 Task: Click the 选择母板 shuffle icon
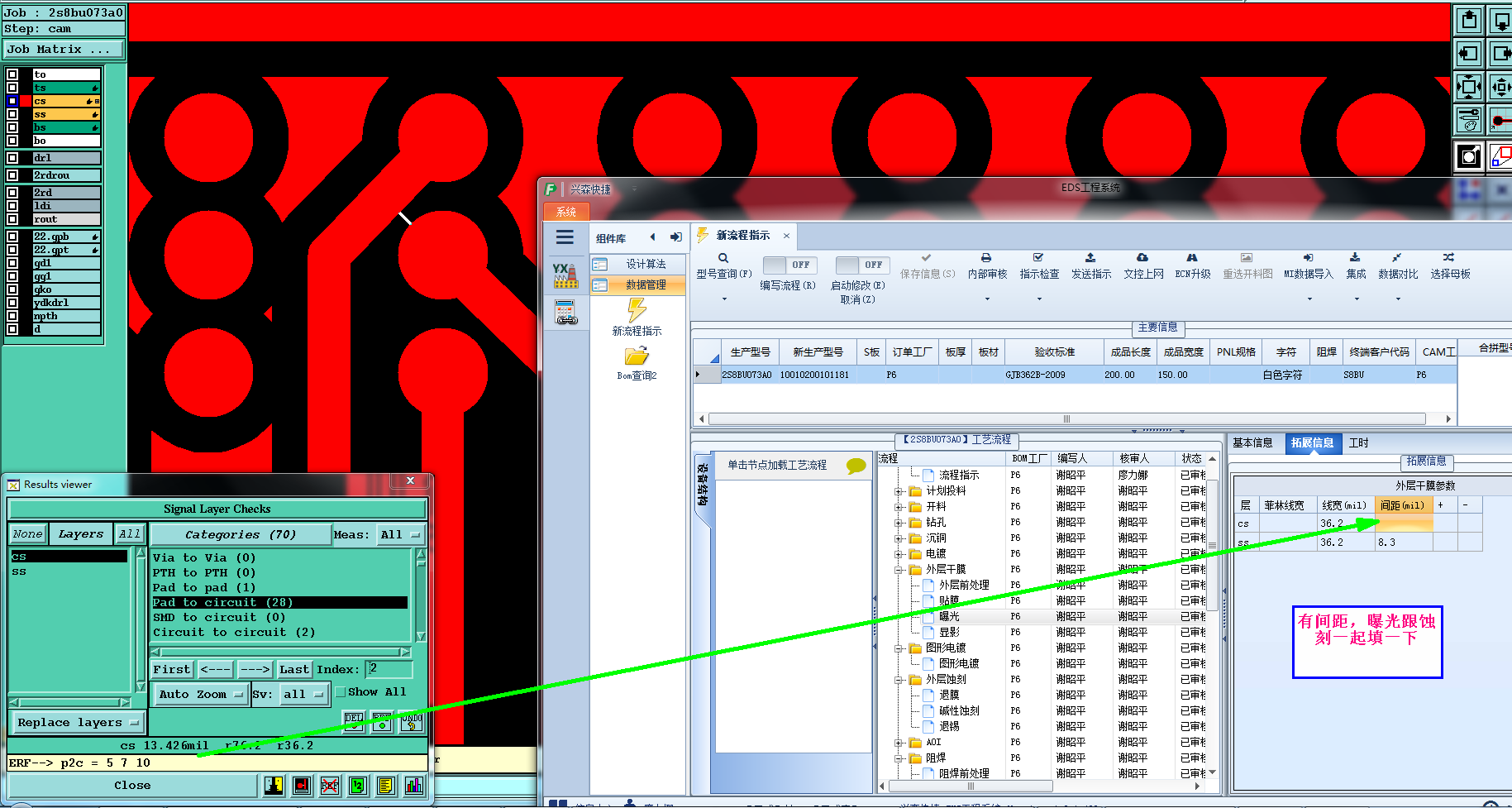(x=1449, y=258)
